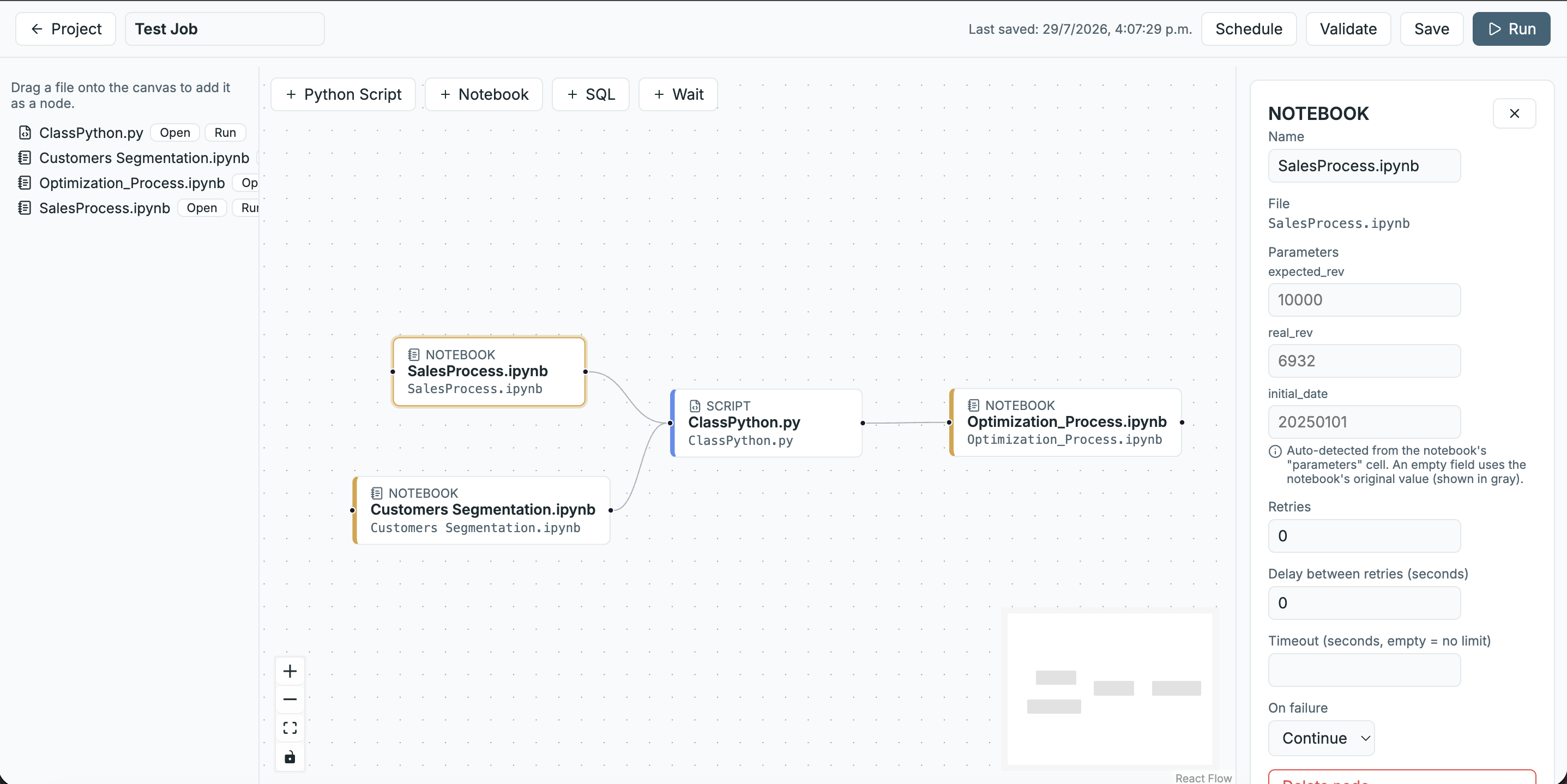This screenshot has width=1567, height=784.
Task: Select the ClassPython.py script node
Action: click(x=767, y=423)
